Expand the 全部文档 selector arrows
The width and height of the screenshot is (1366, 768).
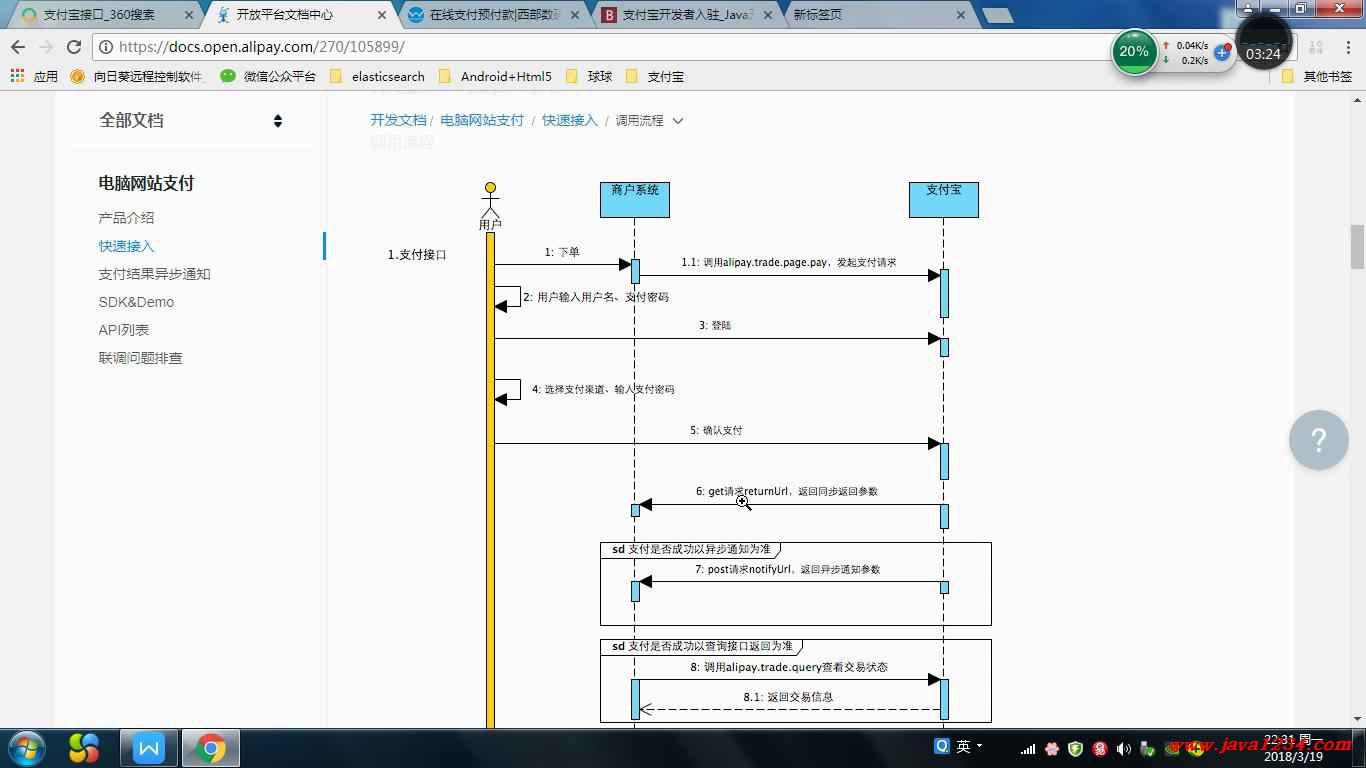coord(278,121)
